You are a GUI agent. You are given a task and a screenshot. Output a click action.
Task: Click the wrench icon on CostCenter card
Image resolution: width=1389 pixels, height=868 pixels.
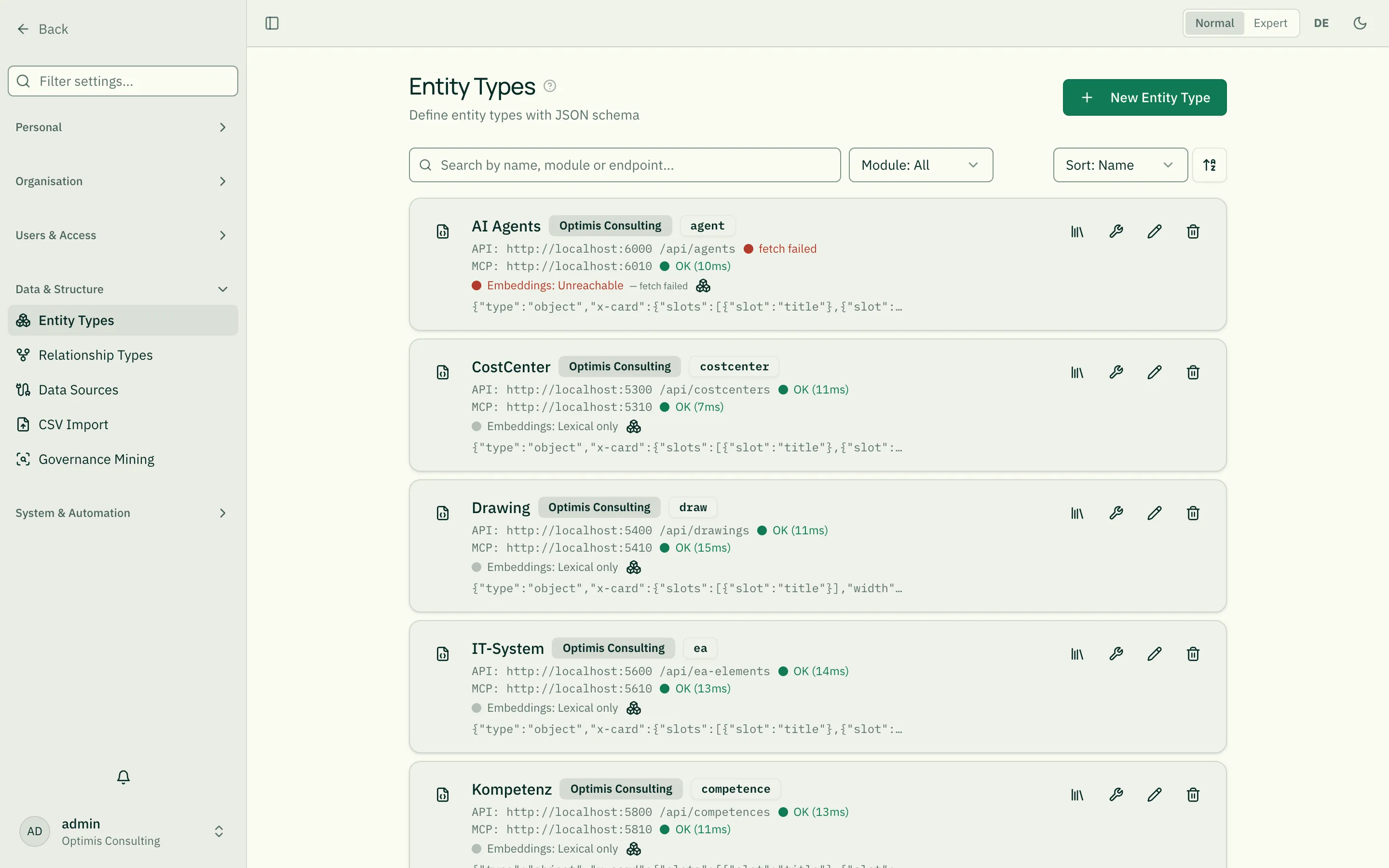click(1116, 372)
